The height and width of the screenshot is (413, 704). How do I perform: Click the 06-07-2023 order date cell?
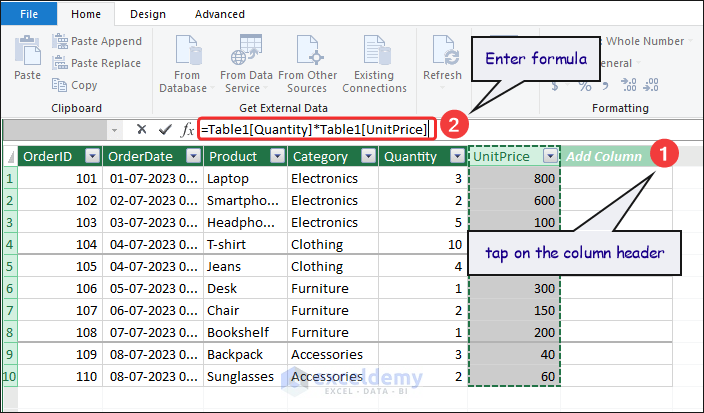pos(153,311)
